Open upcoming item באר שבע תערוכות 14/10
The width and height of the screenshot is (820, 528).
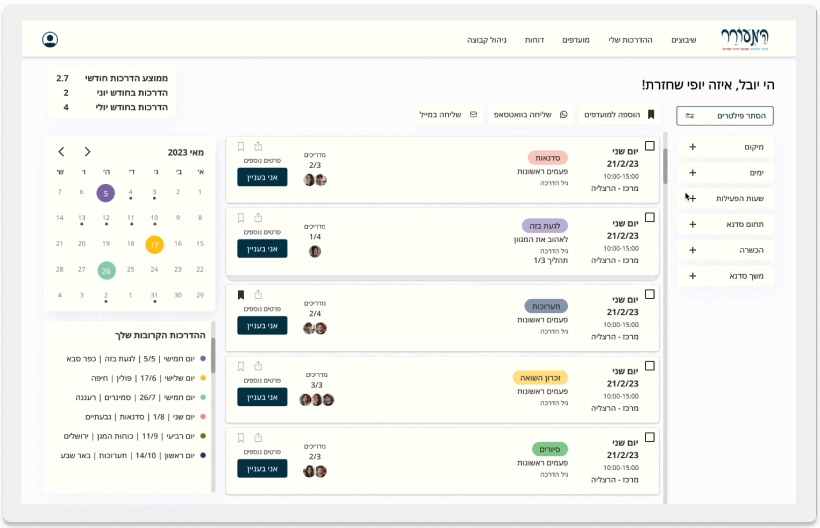(x=133, y=455)
